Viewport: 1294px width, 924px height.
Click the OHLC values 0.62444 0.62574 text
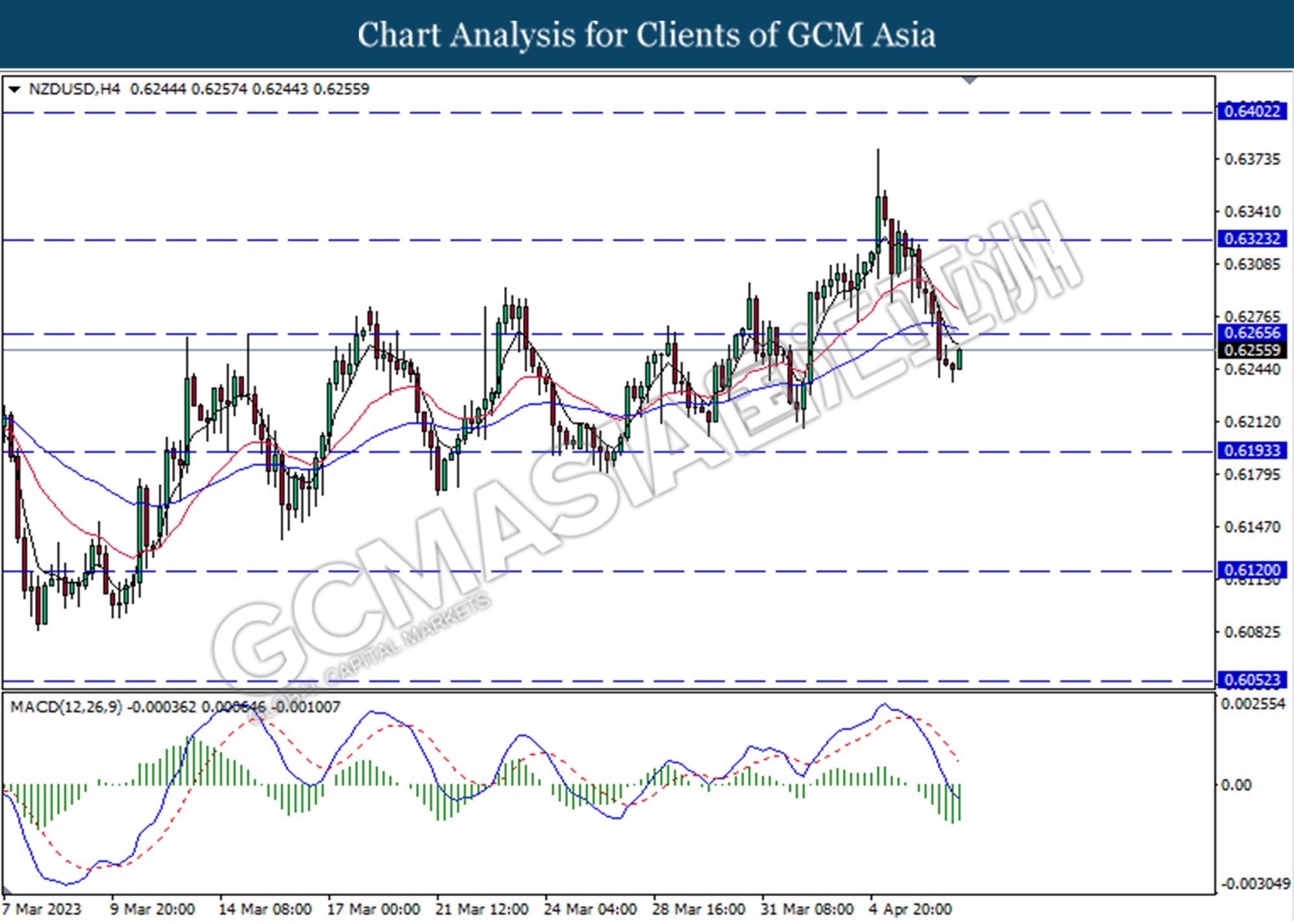point(188,89)
